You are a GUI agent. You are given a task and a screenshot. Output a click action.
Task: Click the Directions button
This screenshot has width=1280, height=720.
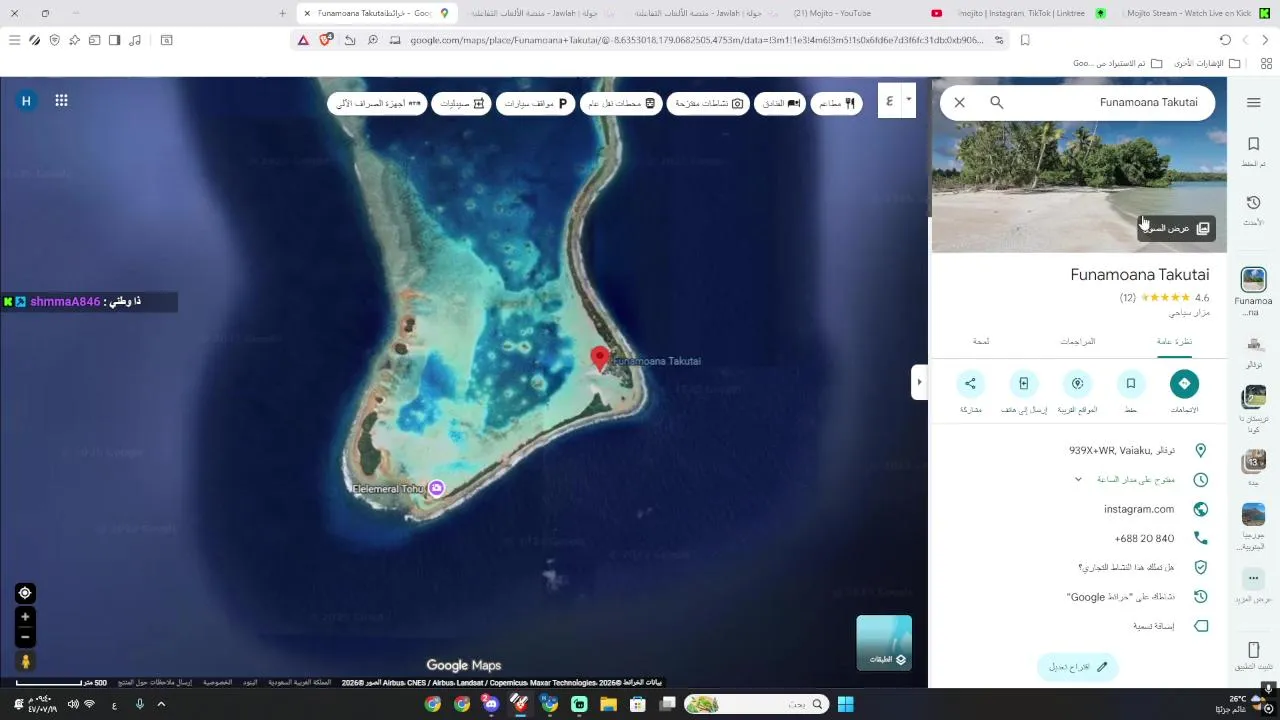tap(1184, 383)
